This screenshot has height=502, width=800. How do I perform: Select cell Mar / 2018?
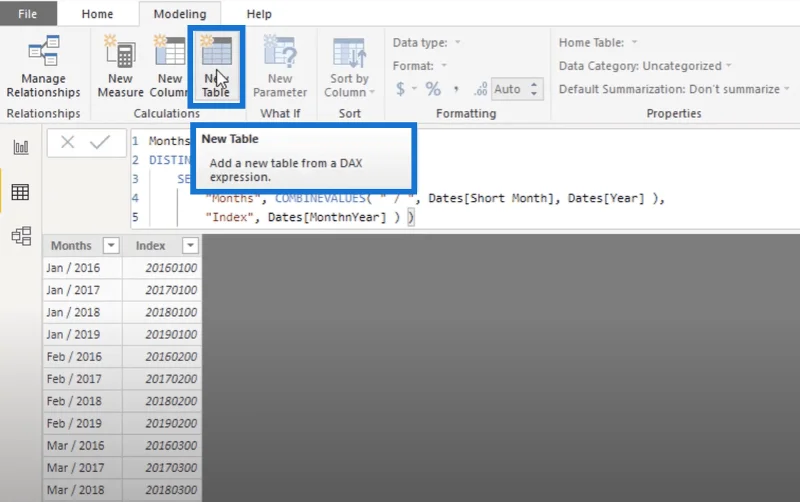pyautogui.click(x=83, y=490)
